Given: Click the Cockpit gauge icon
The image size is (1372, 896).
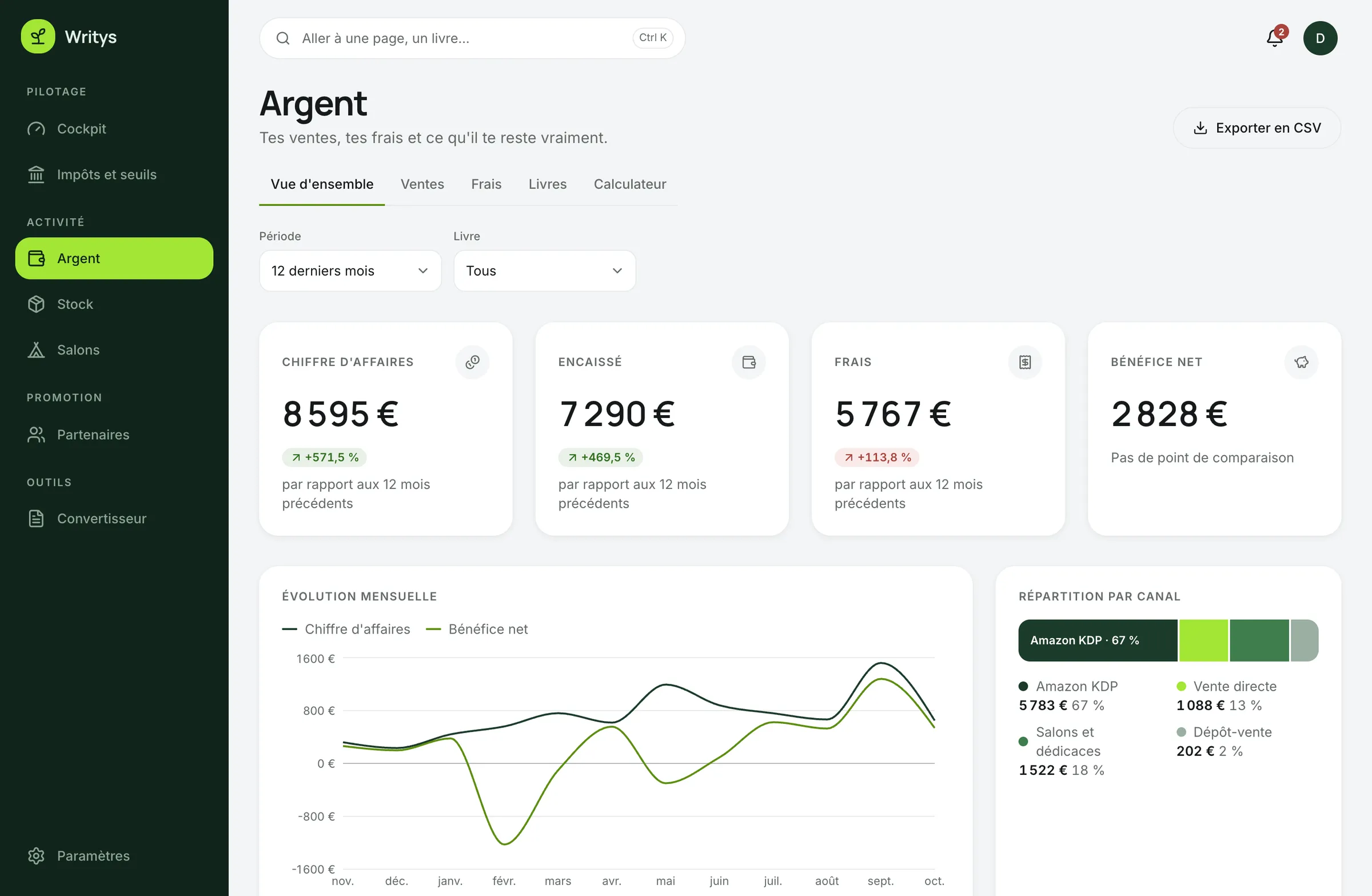Looking at the screenshot, I should click(37, 129).
